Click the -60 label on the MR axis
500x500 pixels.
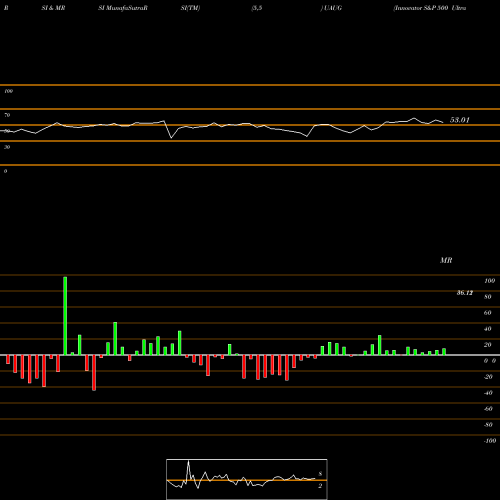pos(488,409)
